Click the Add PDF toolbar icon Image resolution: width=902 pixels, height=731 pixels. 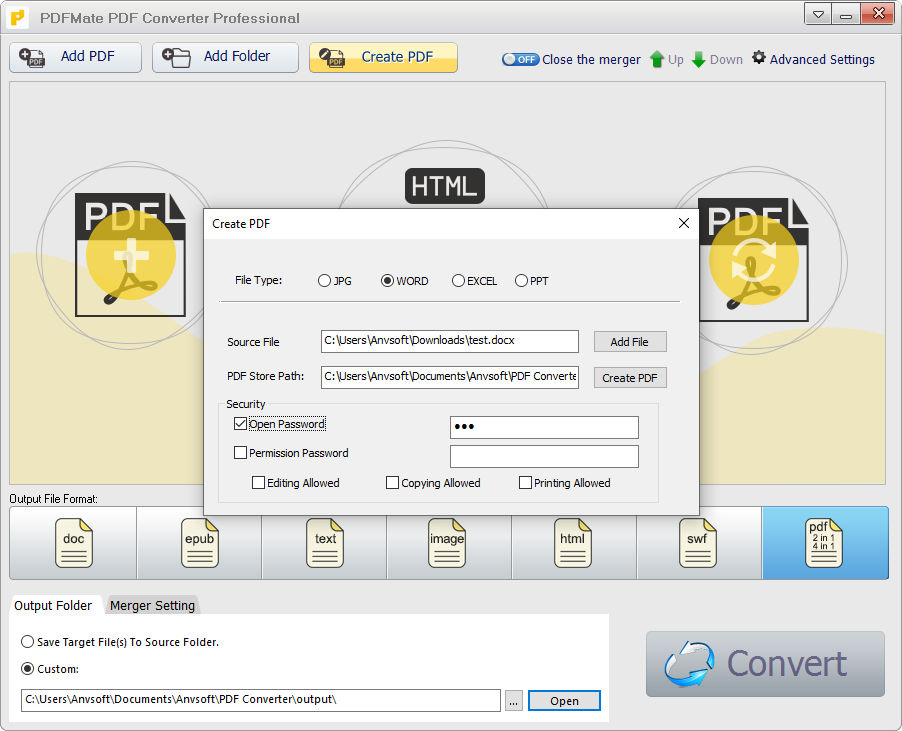pos(30,58)
